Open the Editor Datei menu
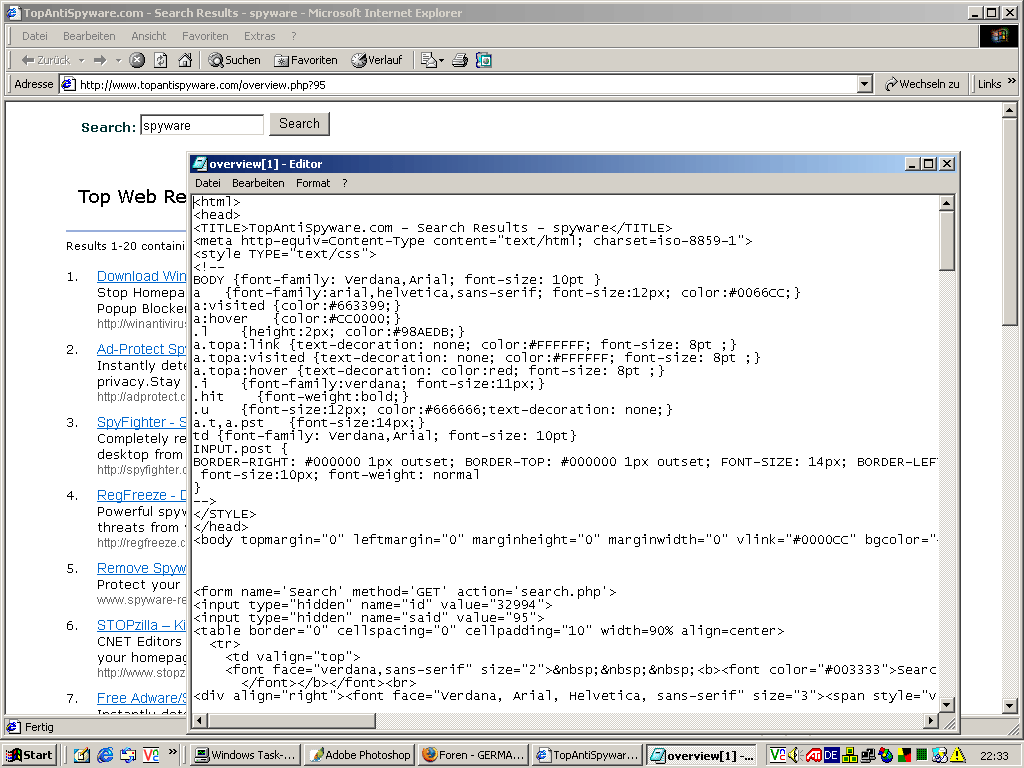 coord(208,183)
